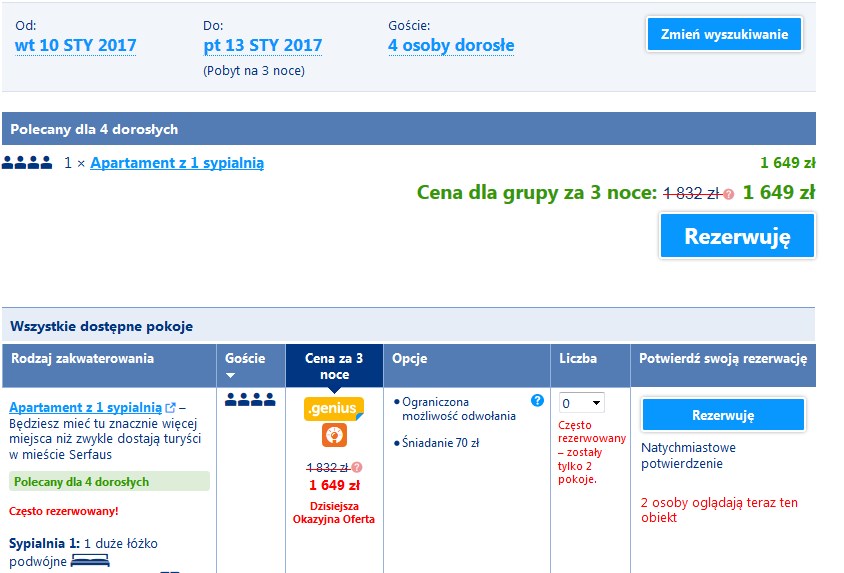Click crossed-out 1 832 zł in table
This screenshot has height=573, width=844.
click(x=328, y=467)
